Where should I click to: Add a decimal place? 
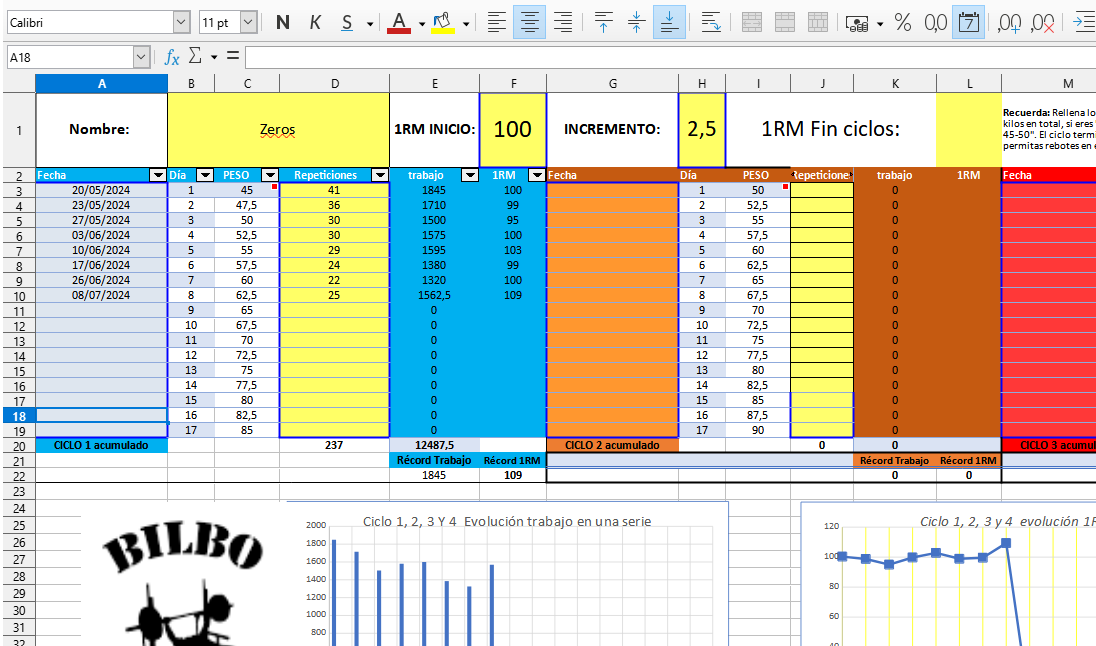tap(1009, 22)
